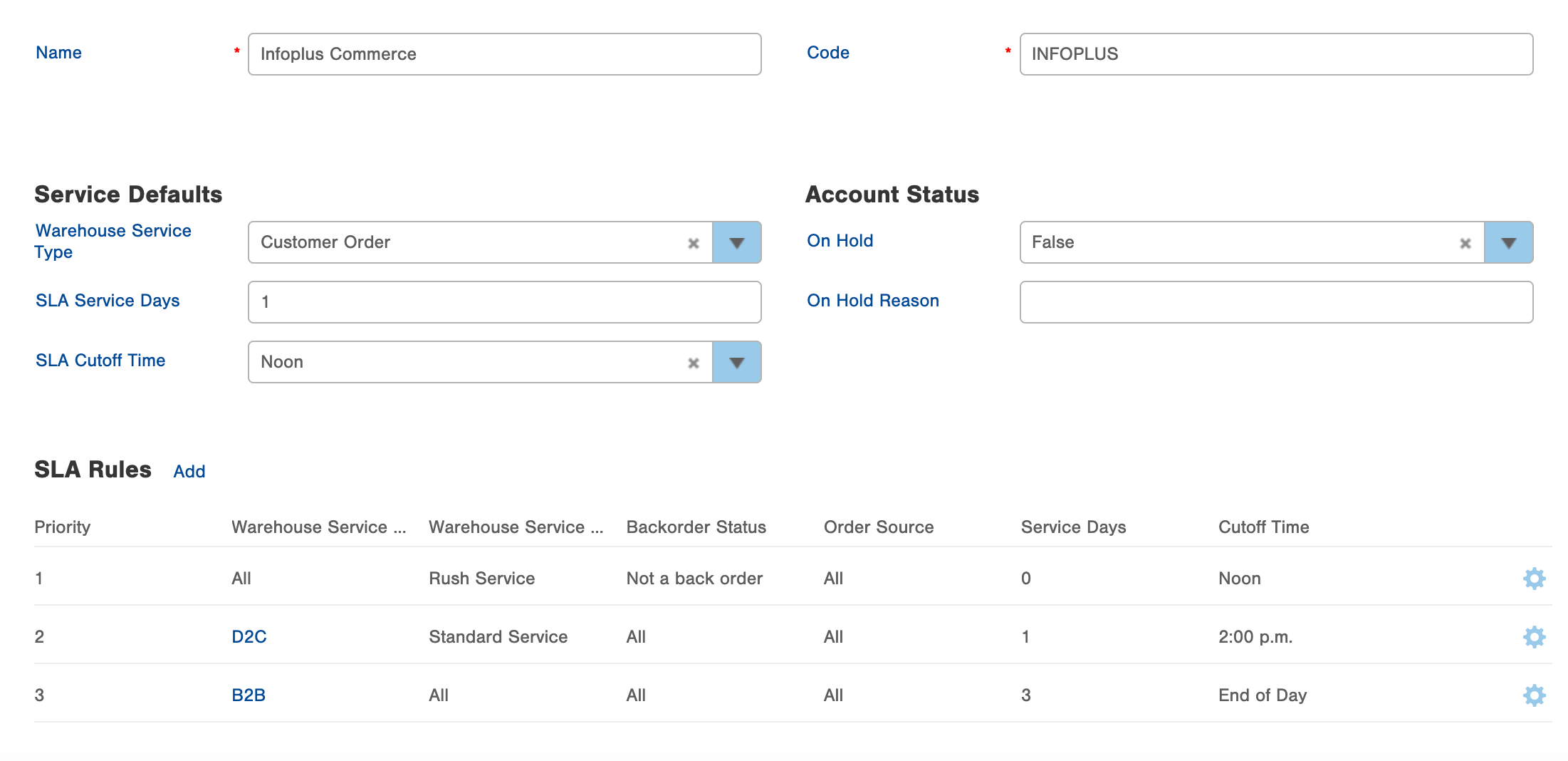The image size is (1568, 761).
Task: Click the Order Source column header
Action: tap(879, 527)
